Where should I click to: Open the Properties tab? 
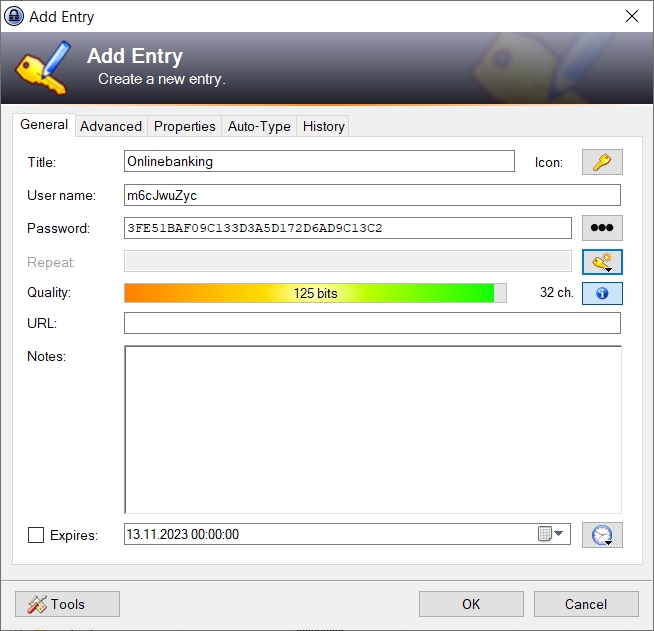point(185,126)
